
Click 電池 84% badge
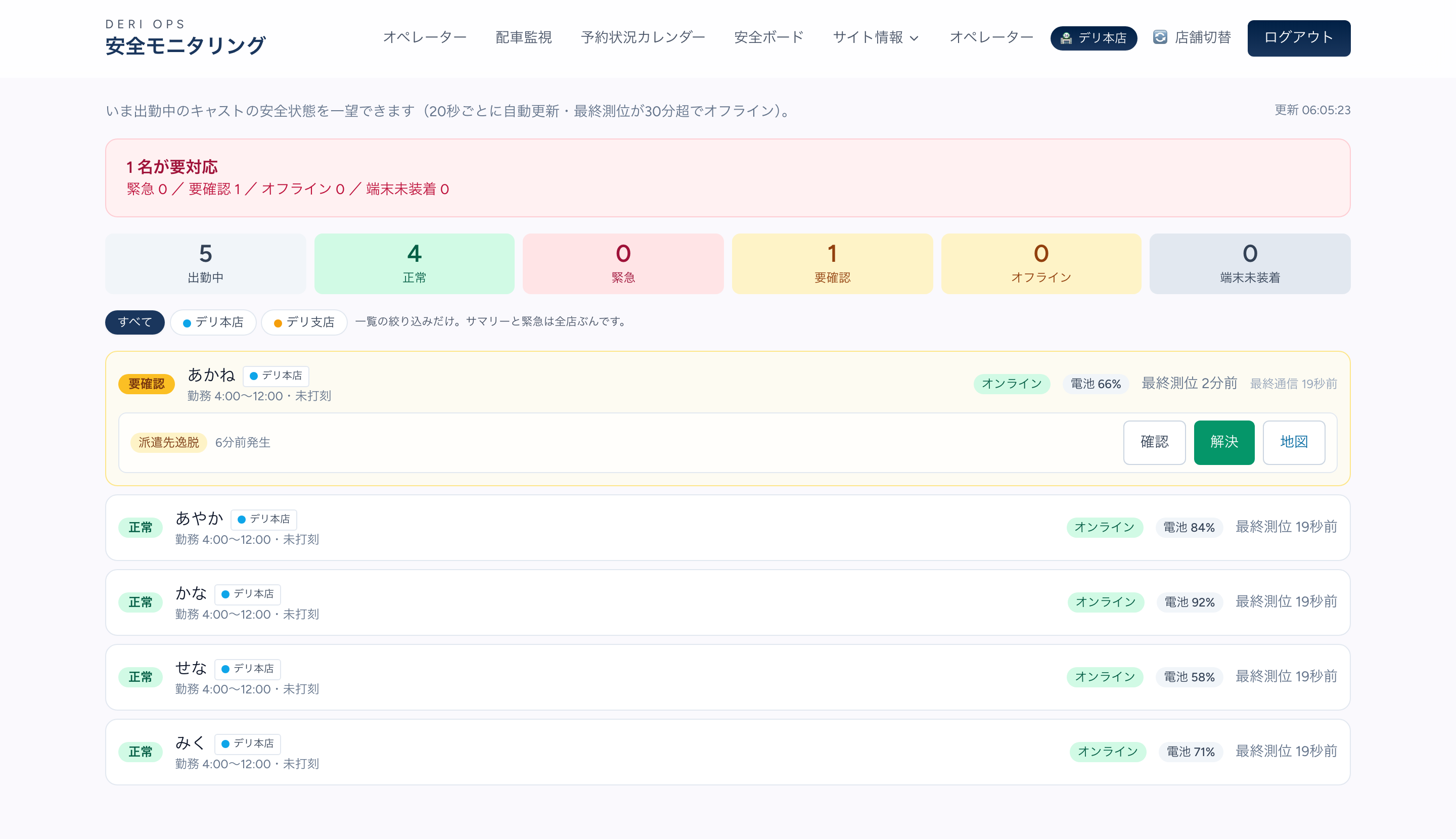click(x=1189, y=527)
